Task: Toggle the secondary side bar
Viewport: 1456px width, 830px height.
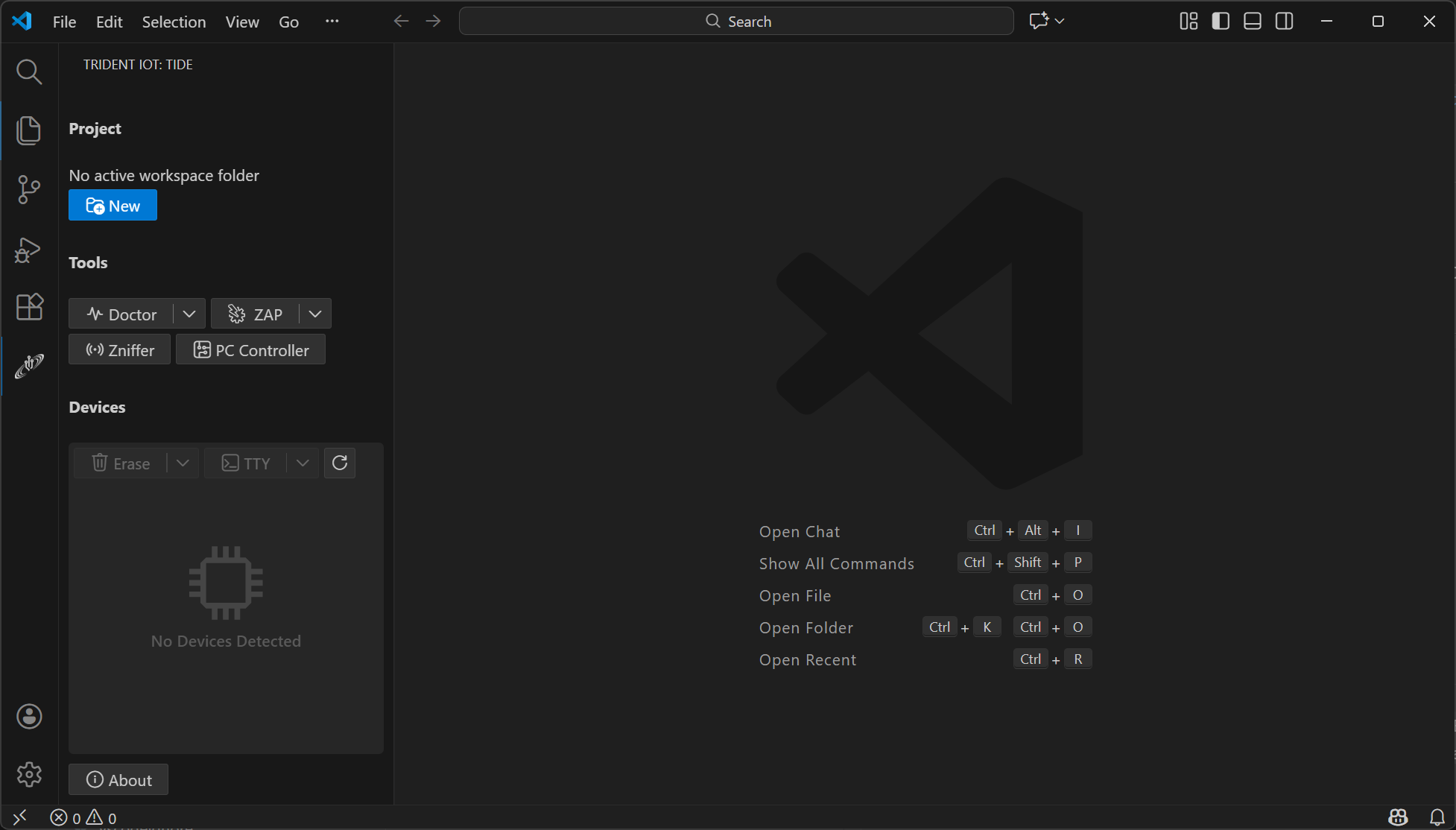Action: point(1285,21)
